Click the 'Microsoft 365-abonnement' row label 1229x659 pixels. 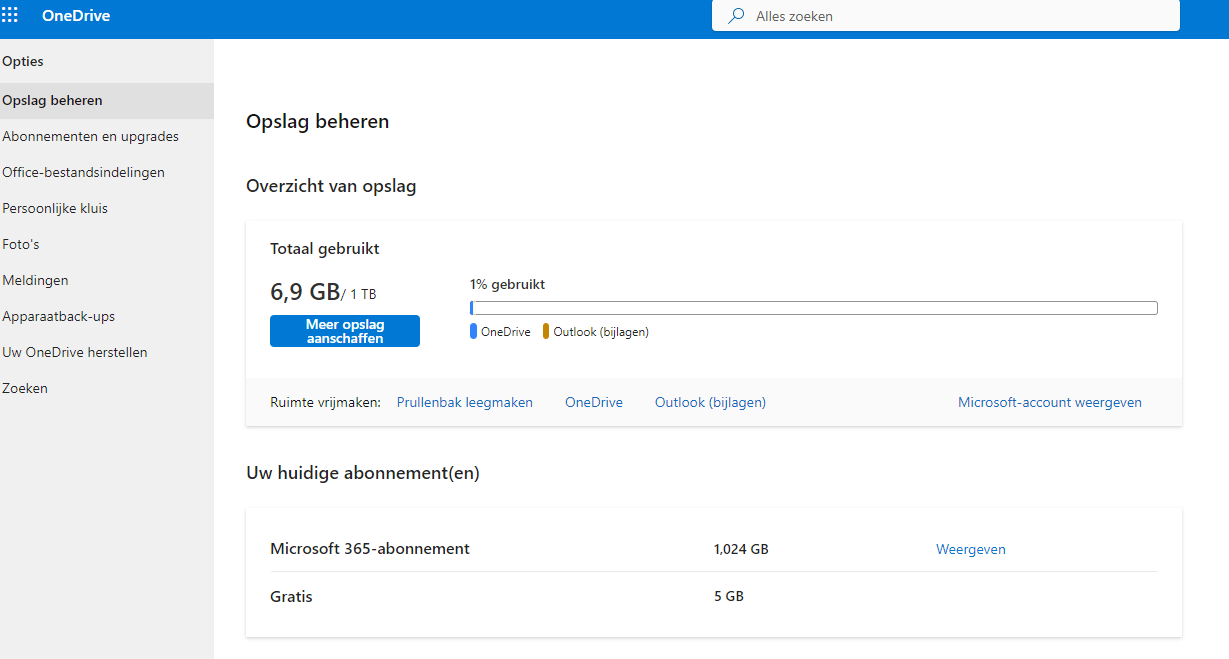click(370, 548)
